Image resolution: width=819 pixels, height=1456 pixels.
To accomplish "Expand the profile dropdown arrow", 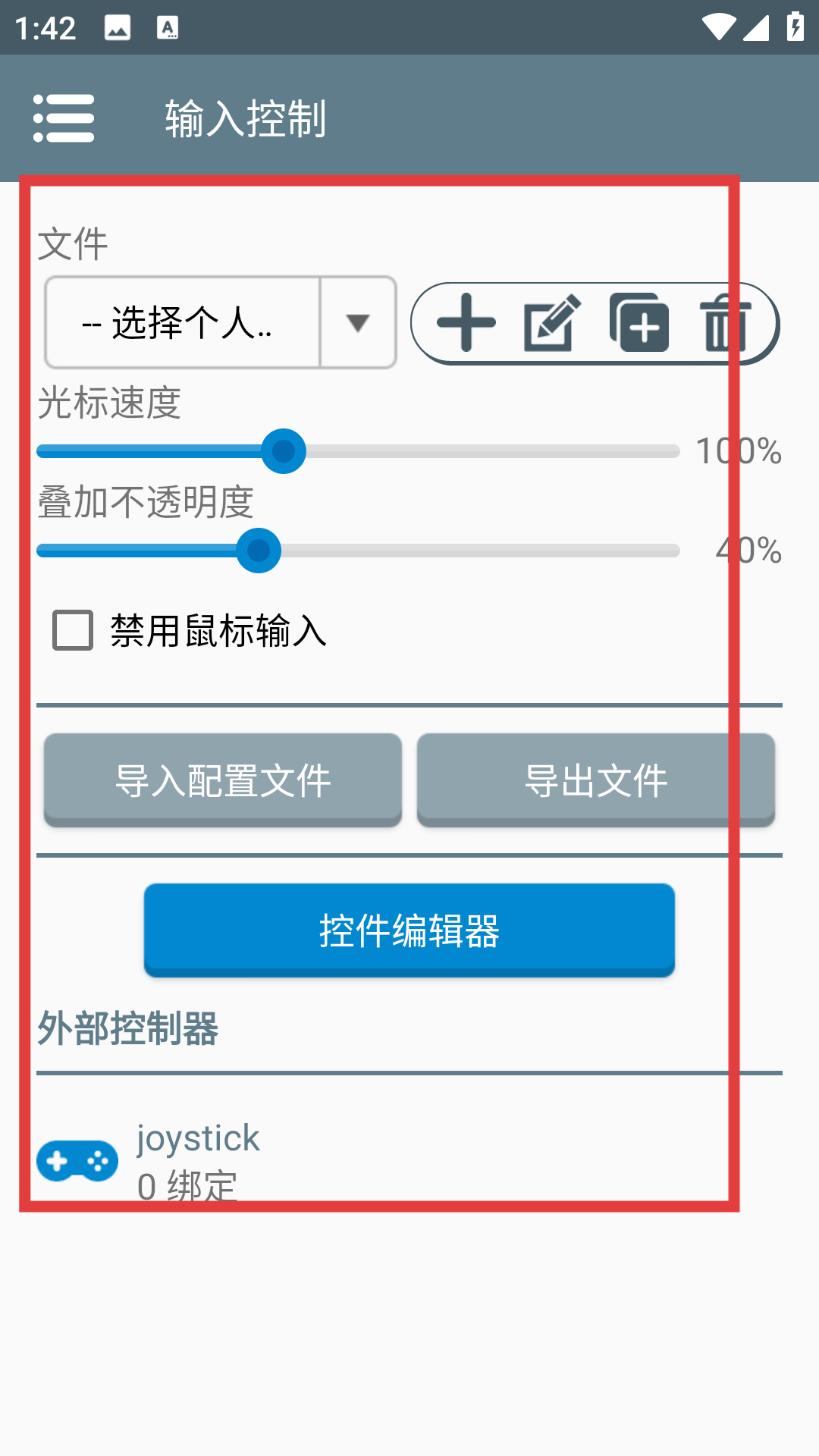I will click(x=358, y=323).
